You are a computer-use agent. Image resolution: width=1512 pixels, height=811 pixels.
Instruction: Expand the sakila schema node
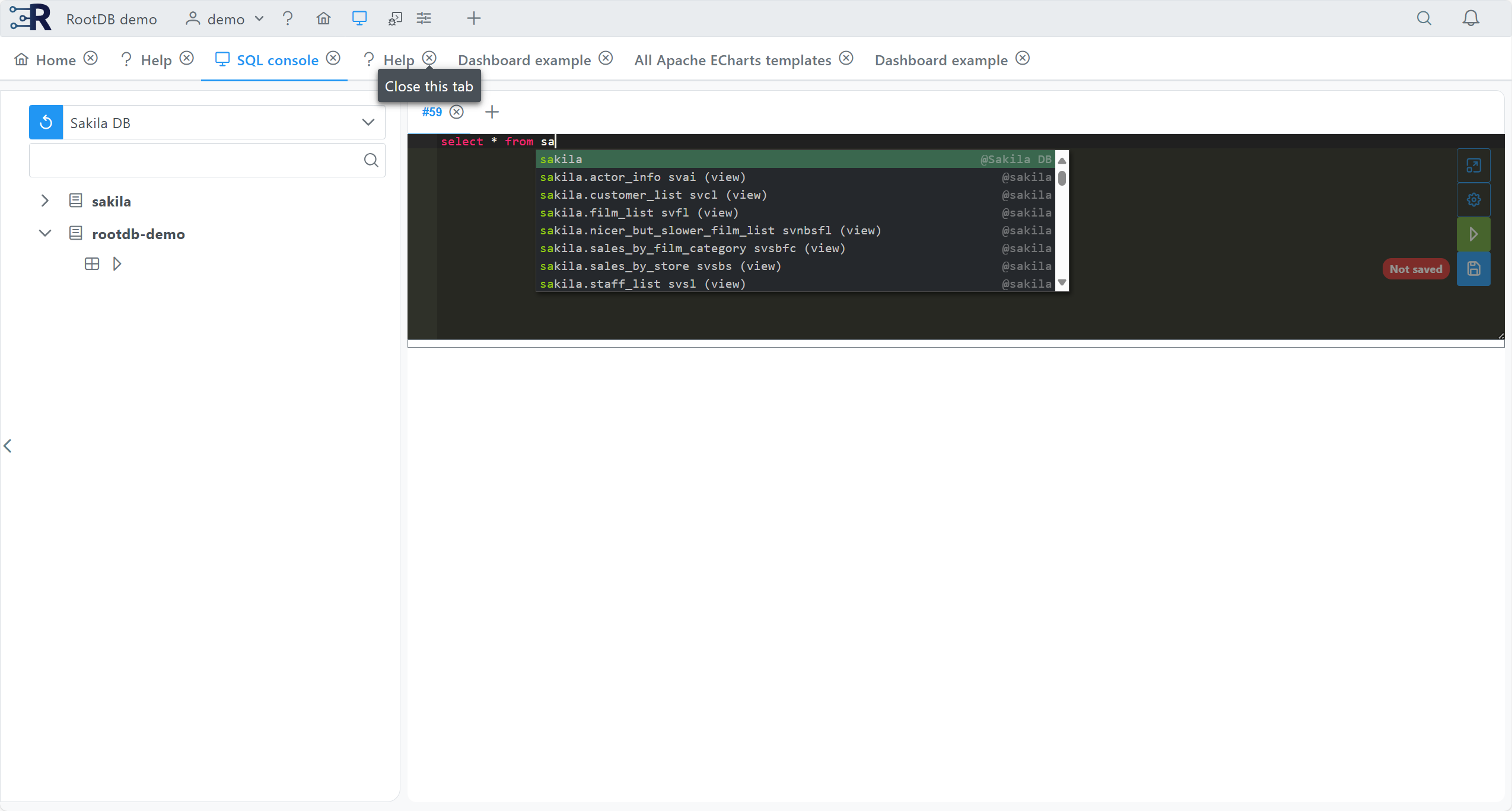tap(44, 201)
